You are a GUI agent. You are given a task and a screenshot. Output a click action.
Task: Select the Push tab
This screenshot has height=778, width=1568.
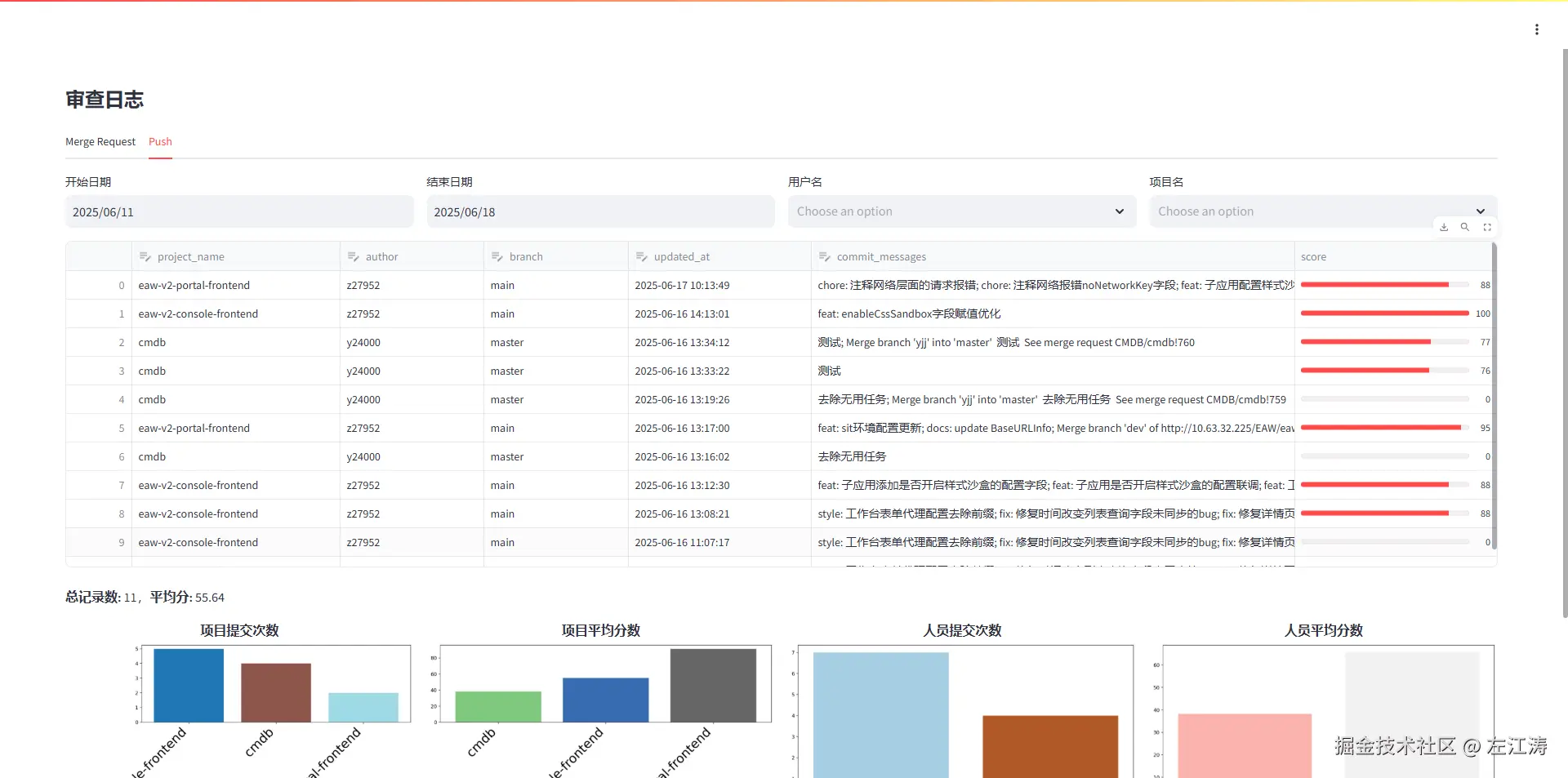160,141
